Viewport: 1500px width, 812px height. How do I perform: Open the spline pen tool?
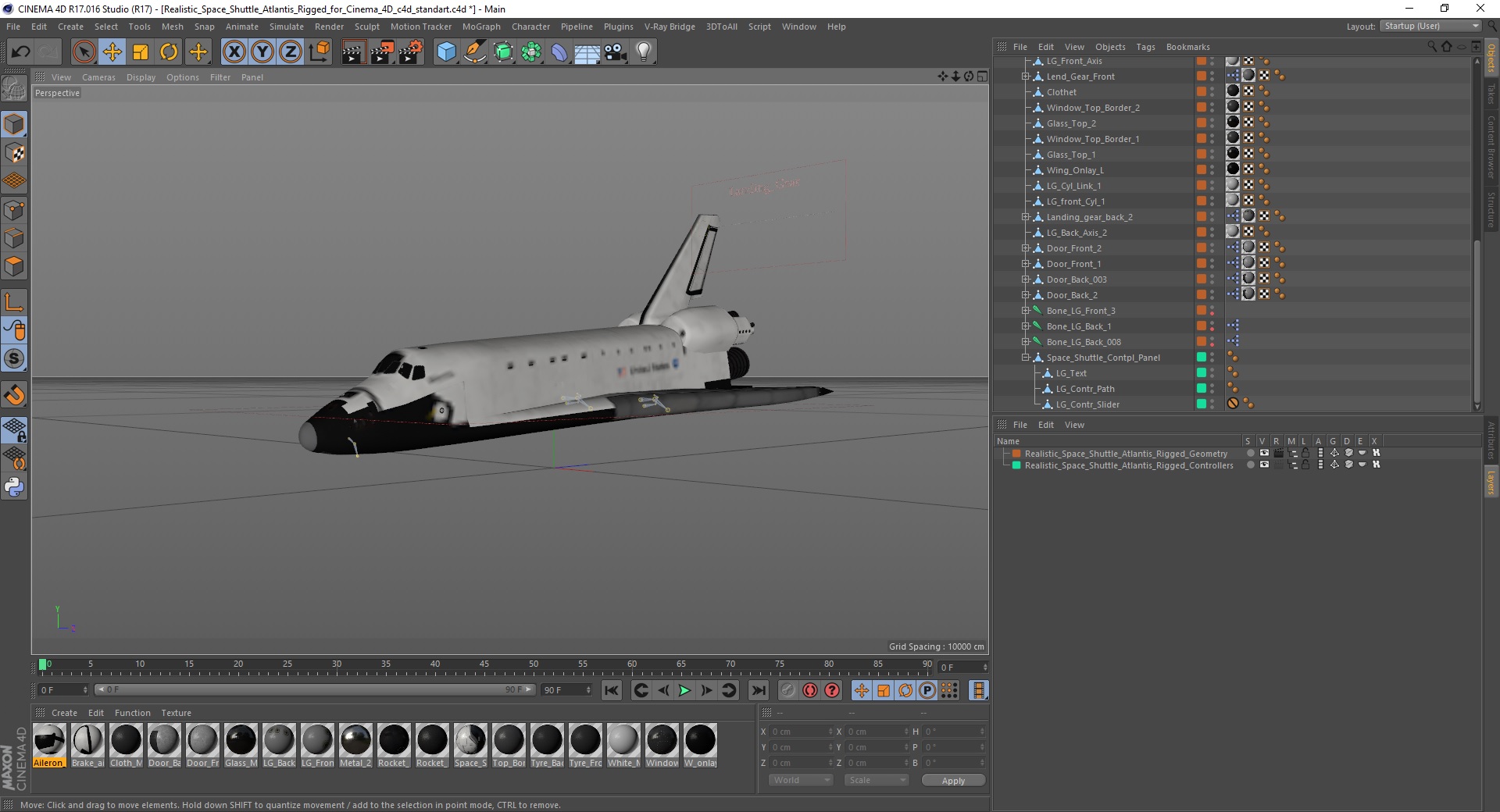(475, 52)
